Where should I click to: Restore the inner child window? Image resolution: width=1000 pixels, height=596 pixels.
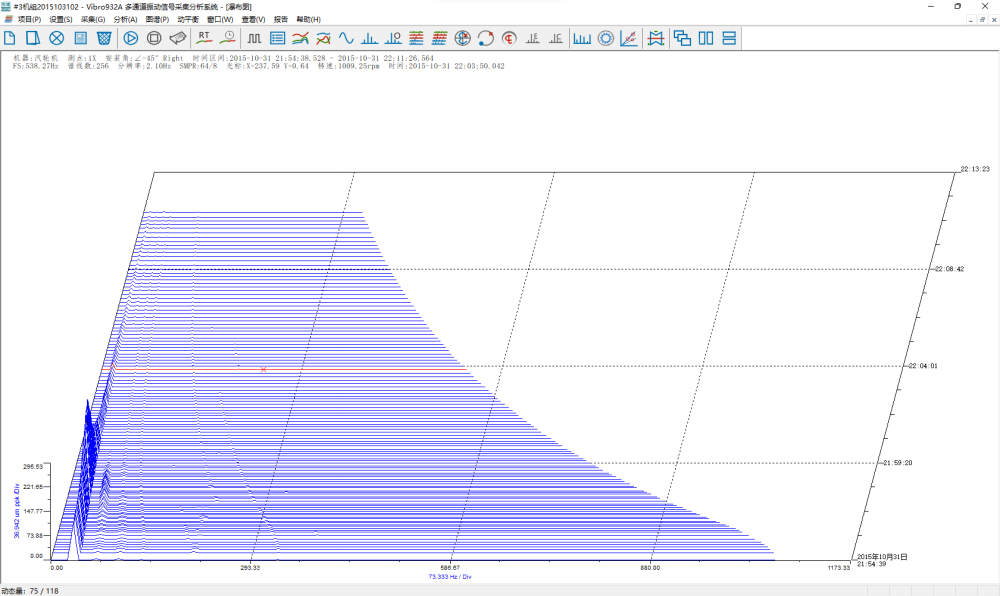[982, 20]
